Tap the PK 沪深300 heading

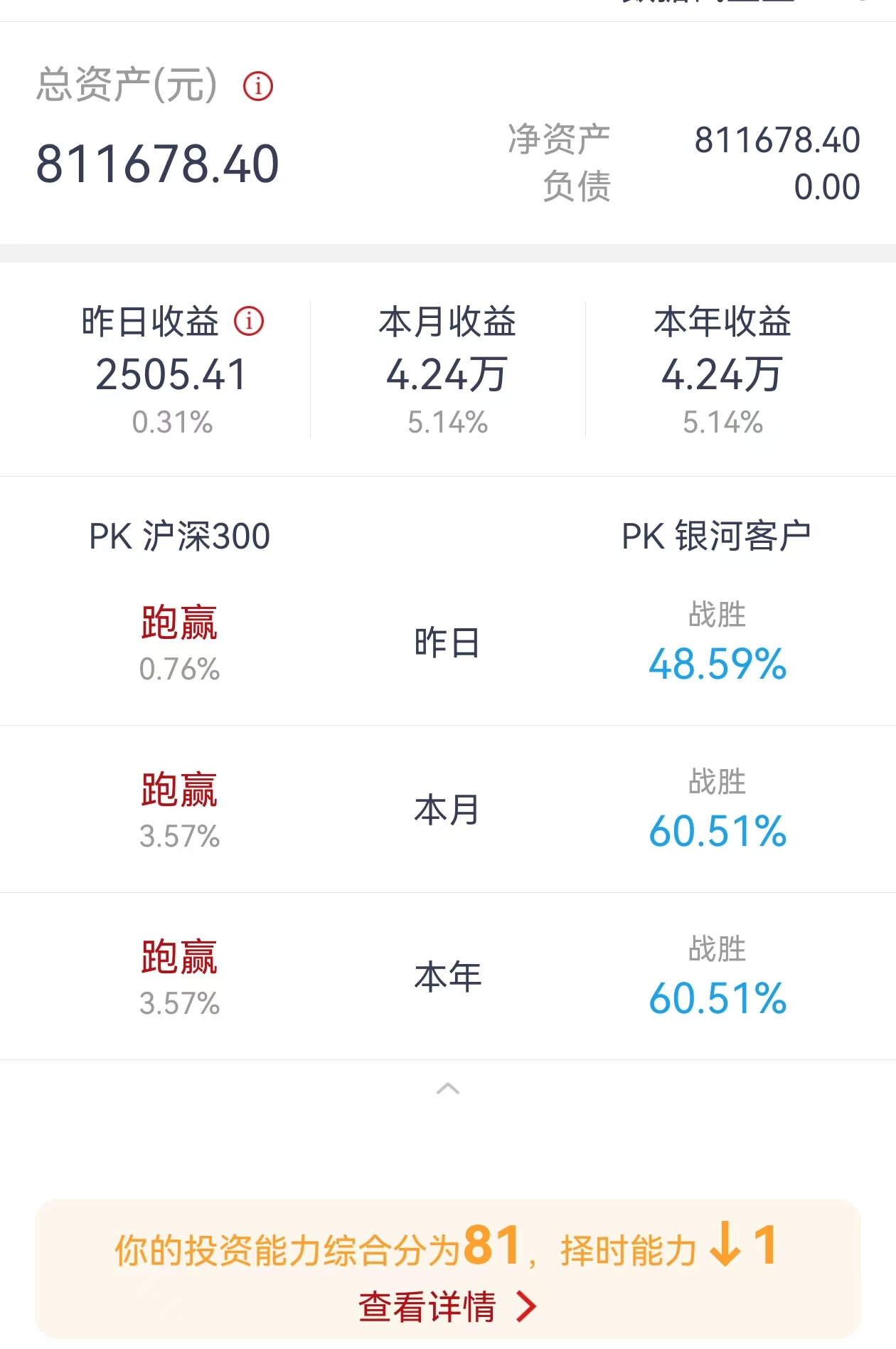[x=179, y=536]
